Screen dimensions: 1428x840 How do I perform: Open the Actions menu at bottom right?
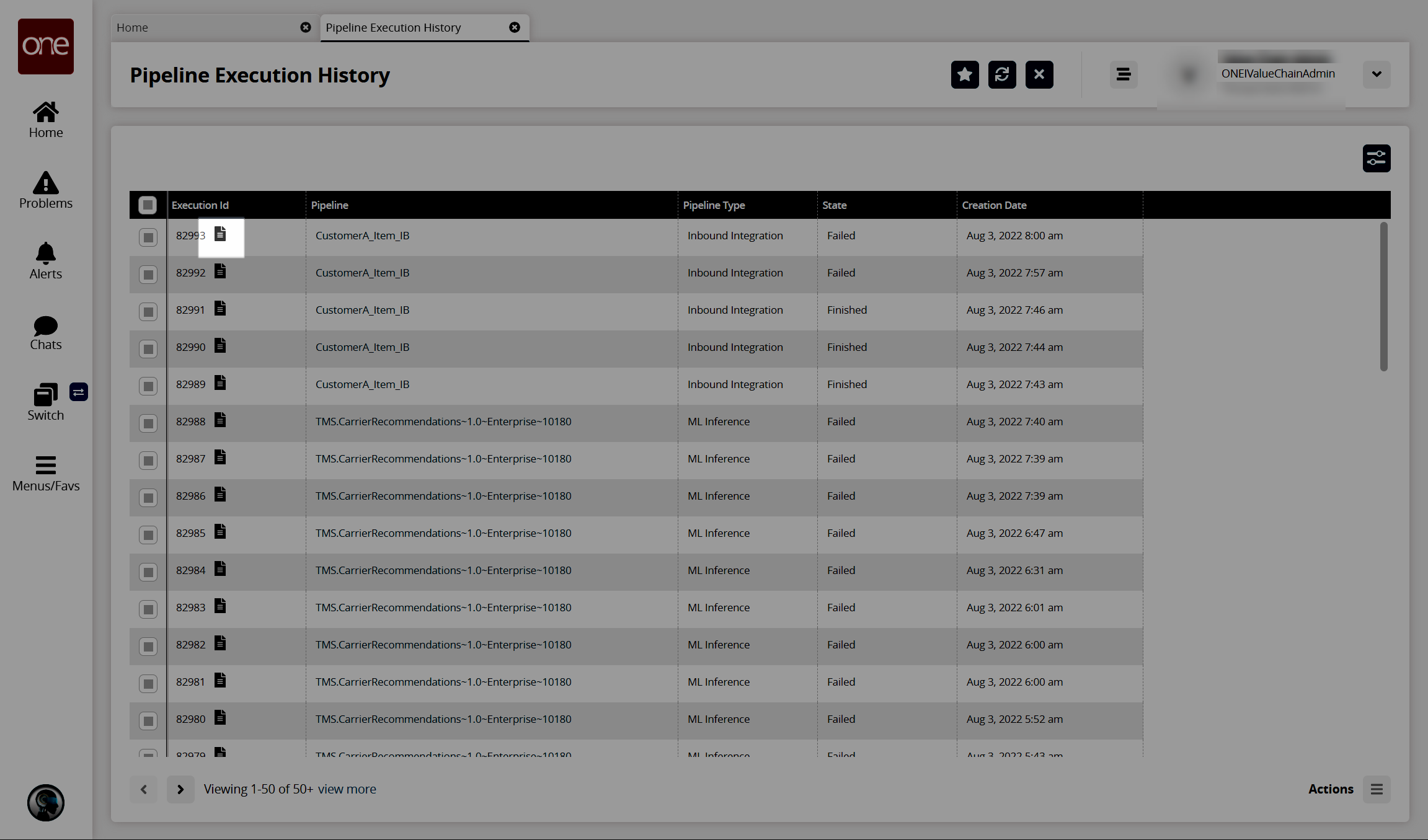click(1376, 789)
